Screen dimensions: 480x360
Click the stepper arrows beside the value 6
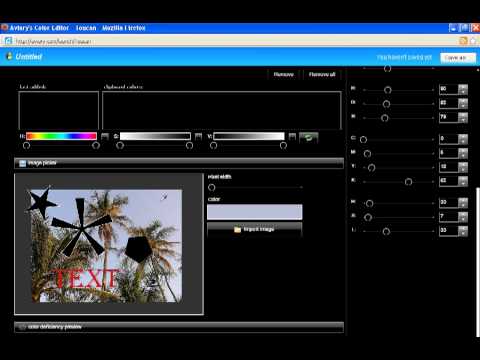(x=463, y=153)
